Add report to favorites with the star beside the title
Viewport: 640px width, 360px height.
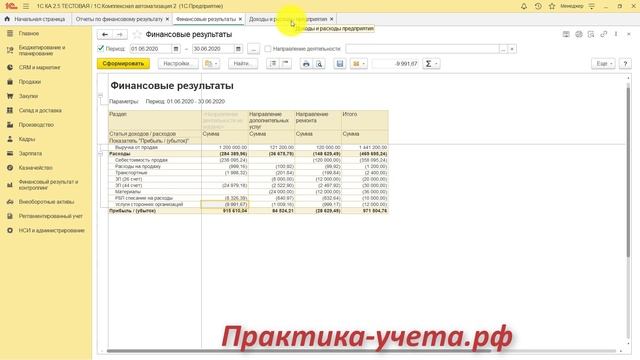[x=137, y=35]
